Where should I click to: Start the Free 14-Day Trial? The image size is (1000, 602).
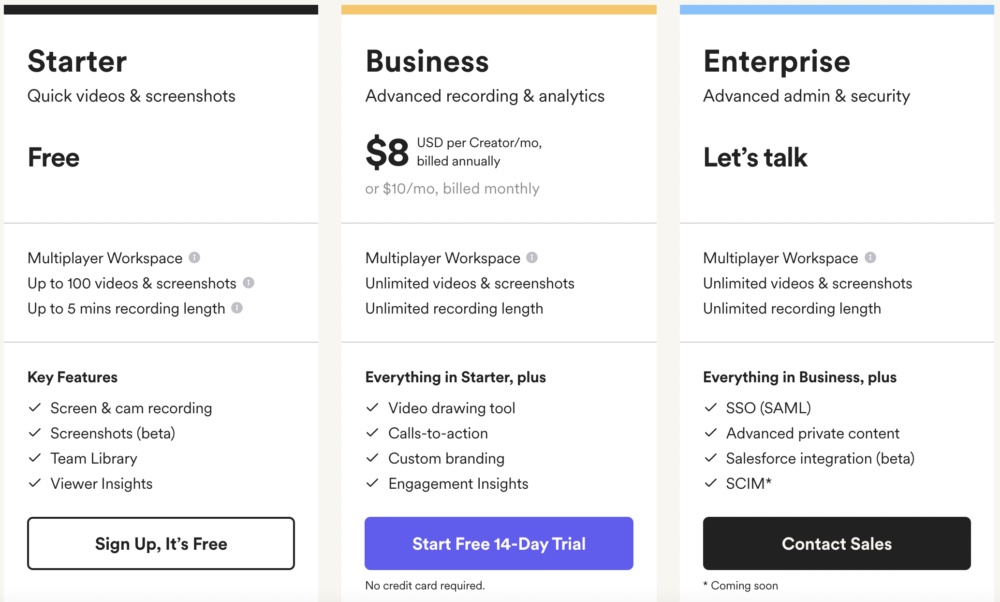pyautogui.click(x=498, y=543)
